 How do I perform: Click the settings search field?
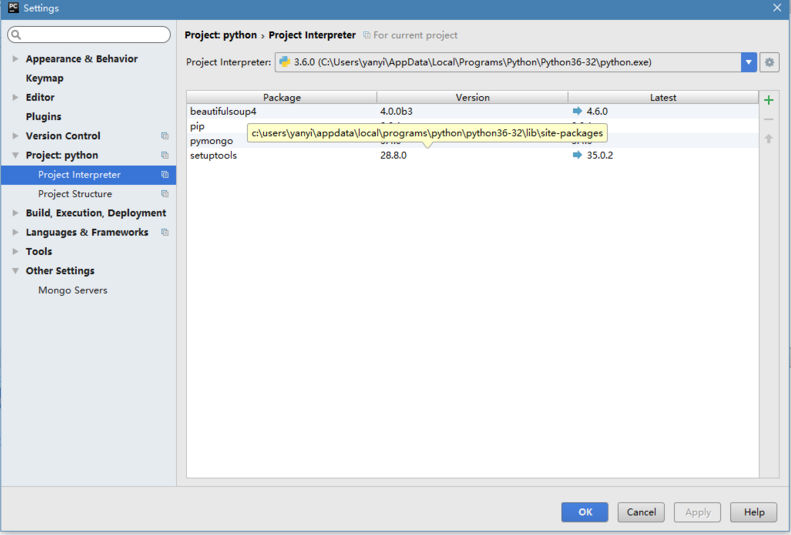coord(89,34)
